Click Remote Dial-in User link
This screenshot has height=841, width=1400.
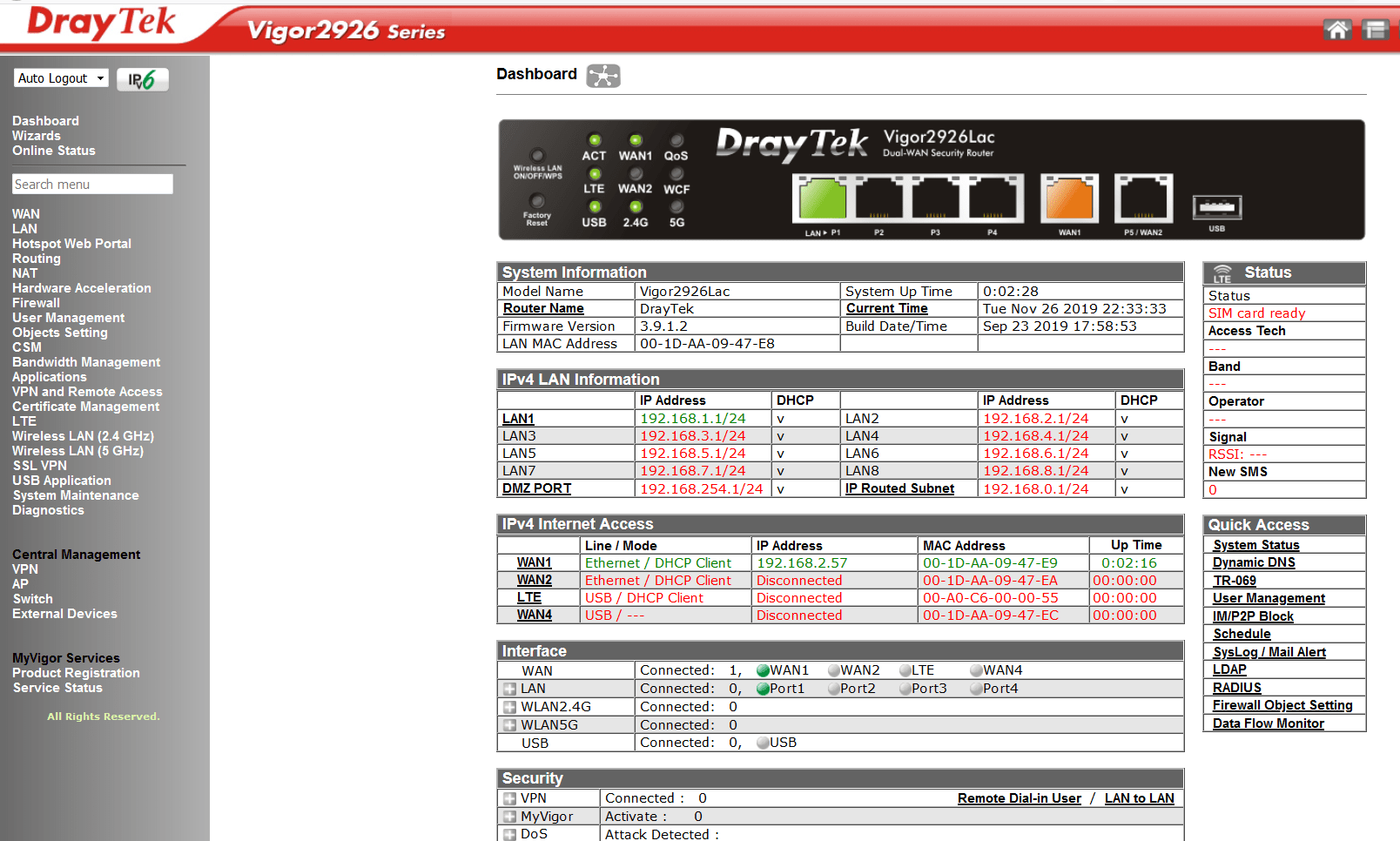tap(1020, 798)
